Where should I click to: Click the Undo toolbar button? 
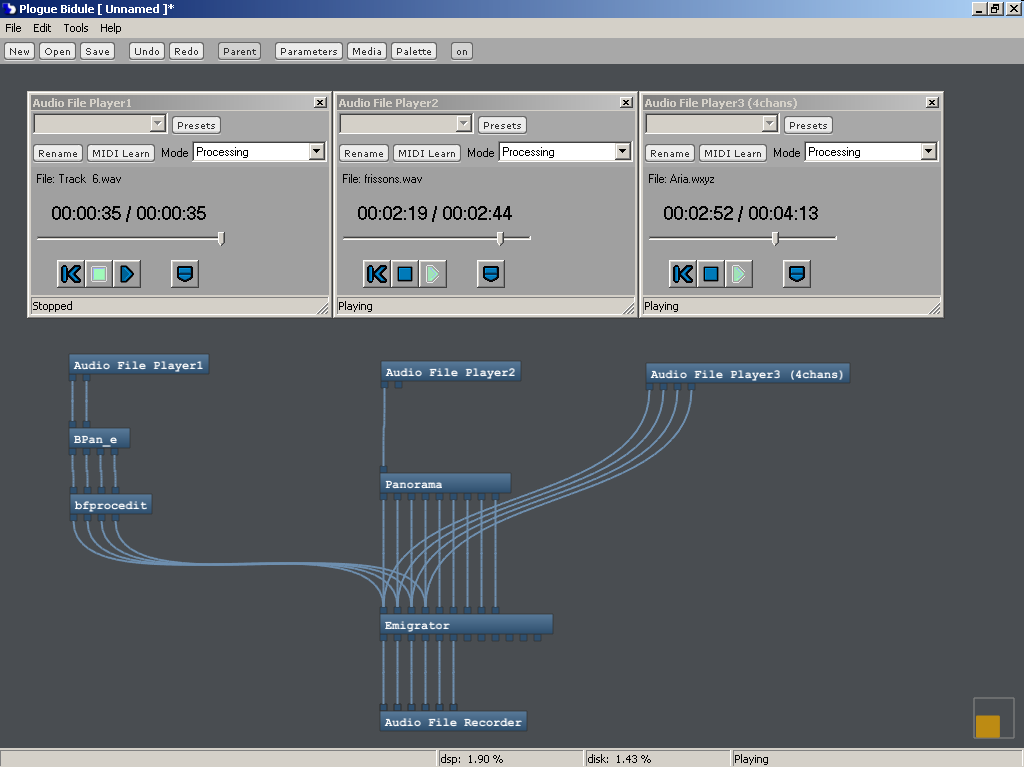pos(147,52)
